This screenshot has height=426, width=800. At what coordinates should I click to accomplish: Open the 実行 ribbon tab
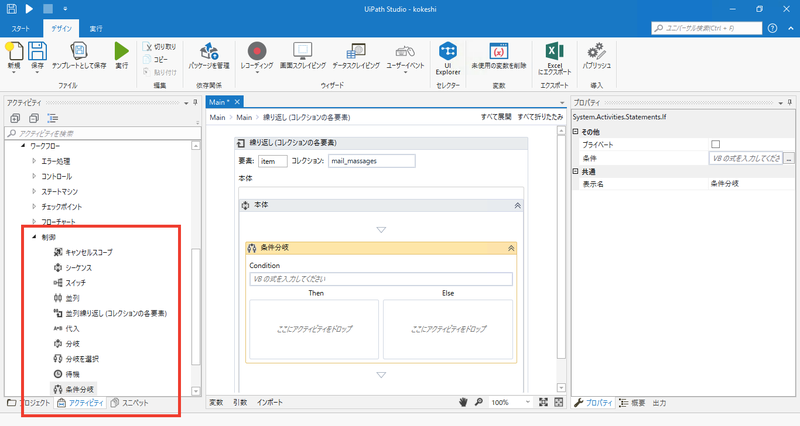click(96, 29)
